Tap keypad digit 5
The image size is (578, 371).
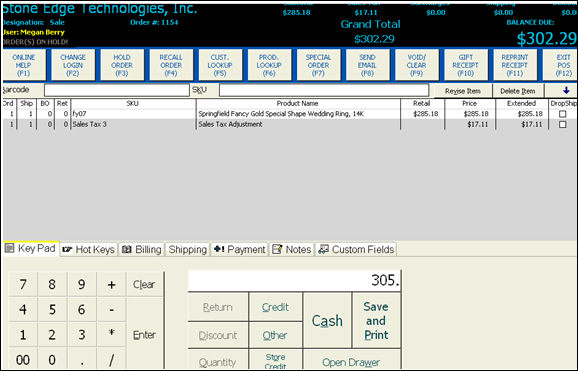click(x=52, y=309)
